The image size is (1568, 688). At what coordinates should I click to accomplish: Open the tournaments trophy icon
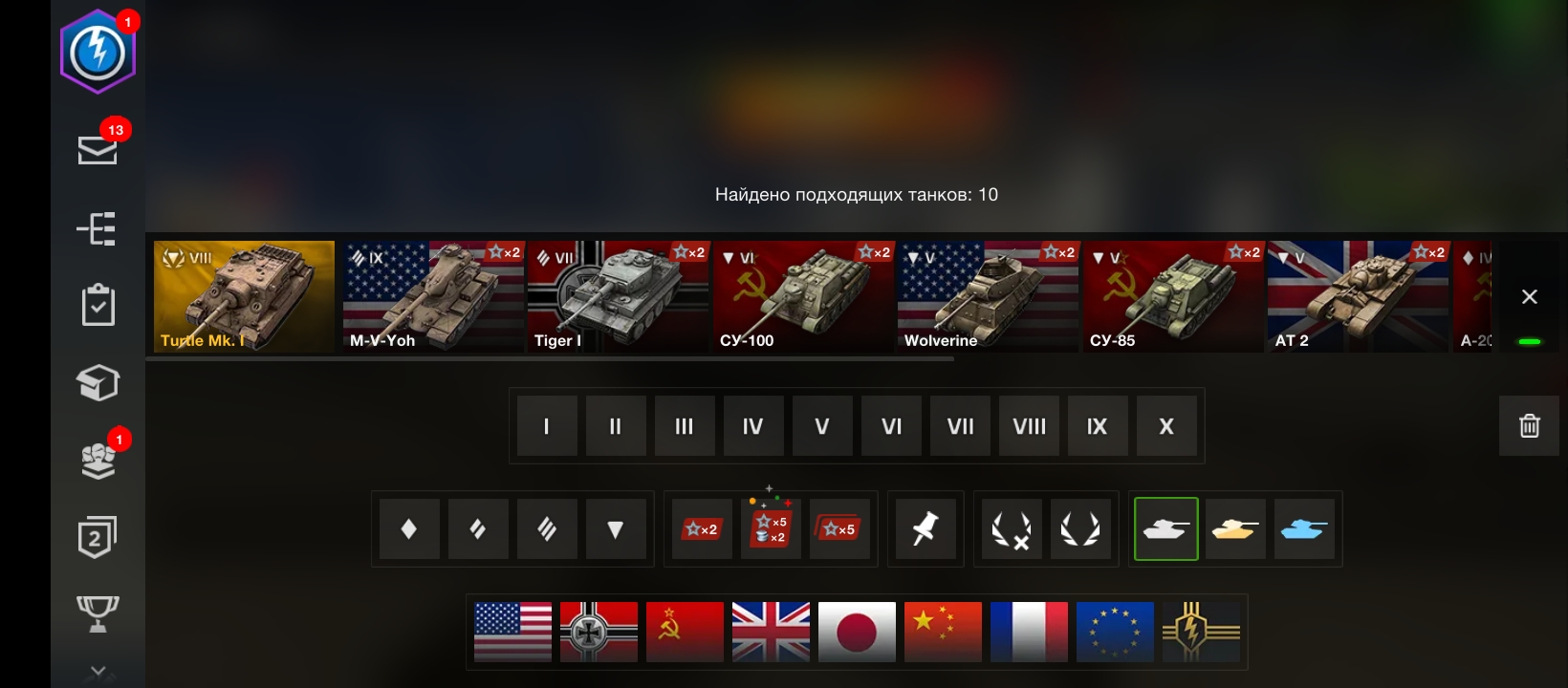pyautogui.click(x=98, y=613)
